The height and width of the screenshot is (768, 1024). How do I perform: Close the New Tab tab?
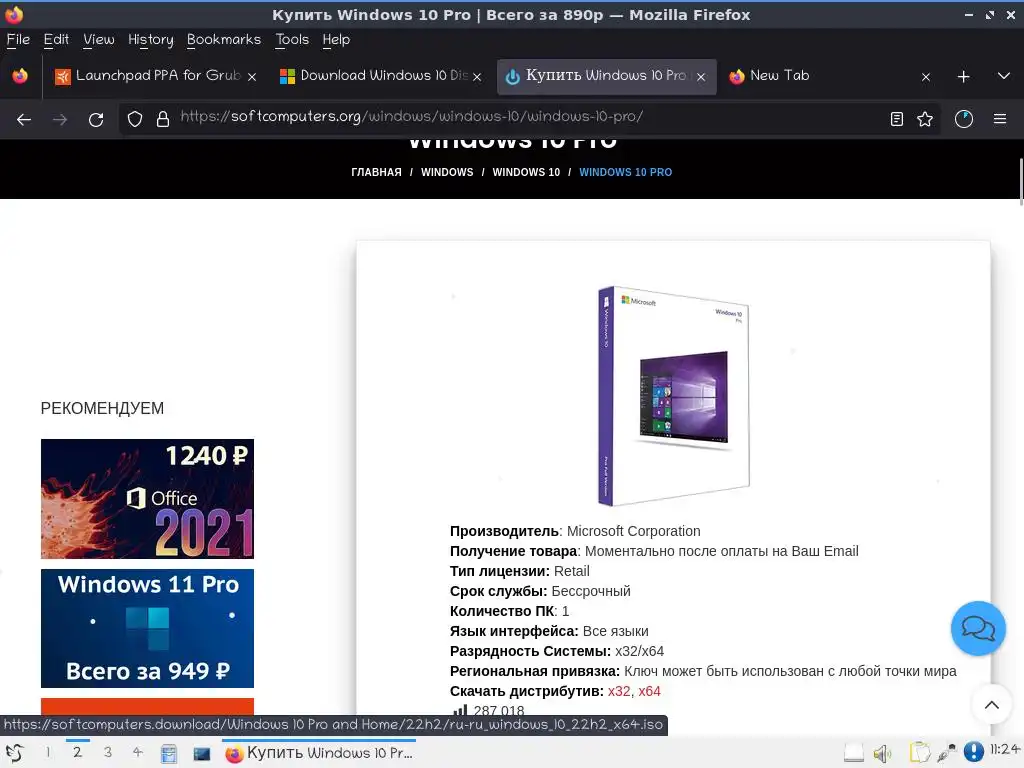pyautogui.click(x=925, y=77)
